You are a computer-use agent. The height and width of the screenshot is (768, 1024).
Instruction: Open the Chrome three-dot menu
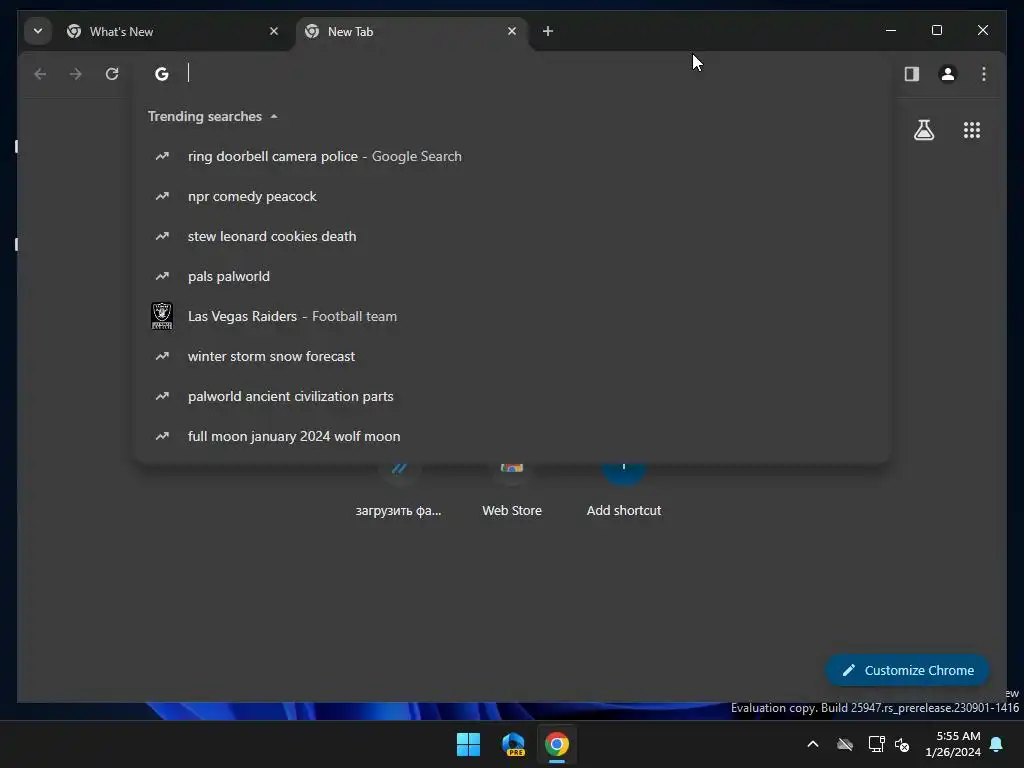[984, 74]
